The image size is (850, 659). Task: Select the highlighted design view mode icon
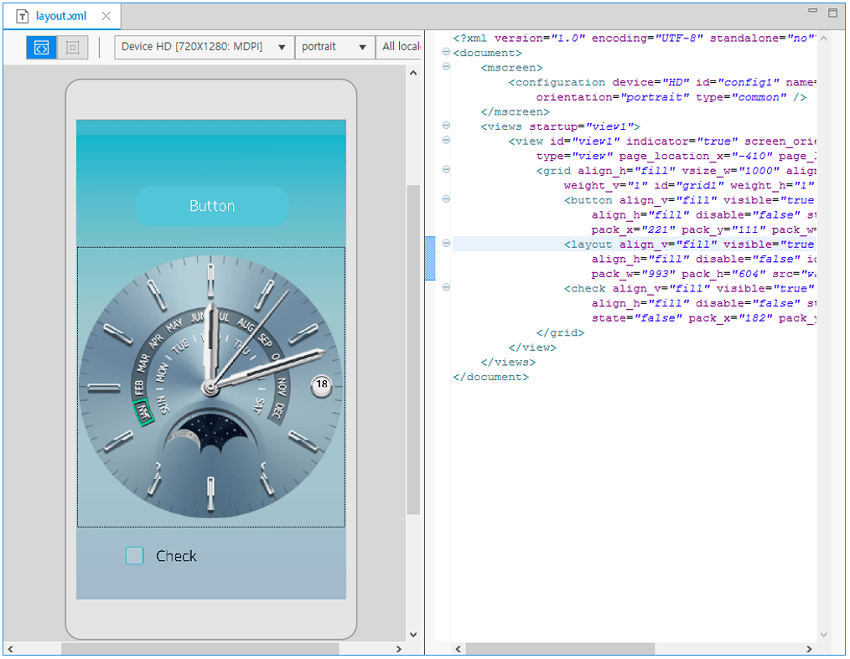click(41, 47)
